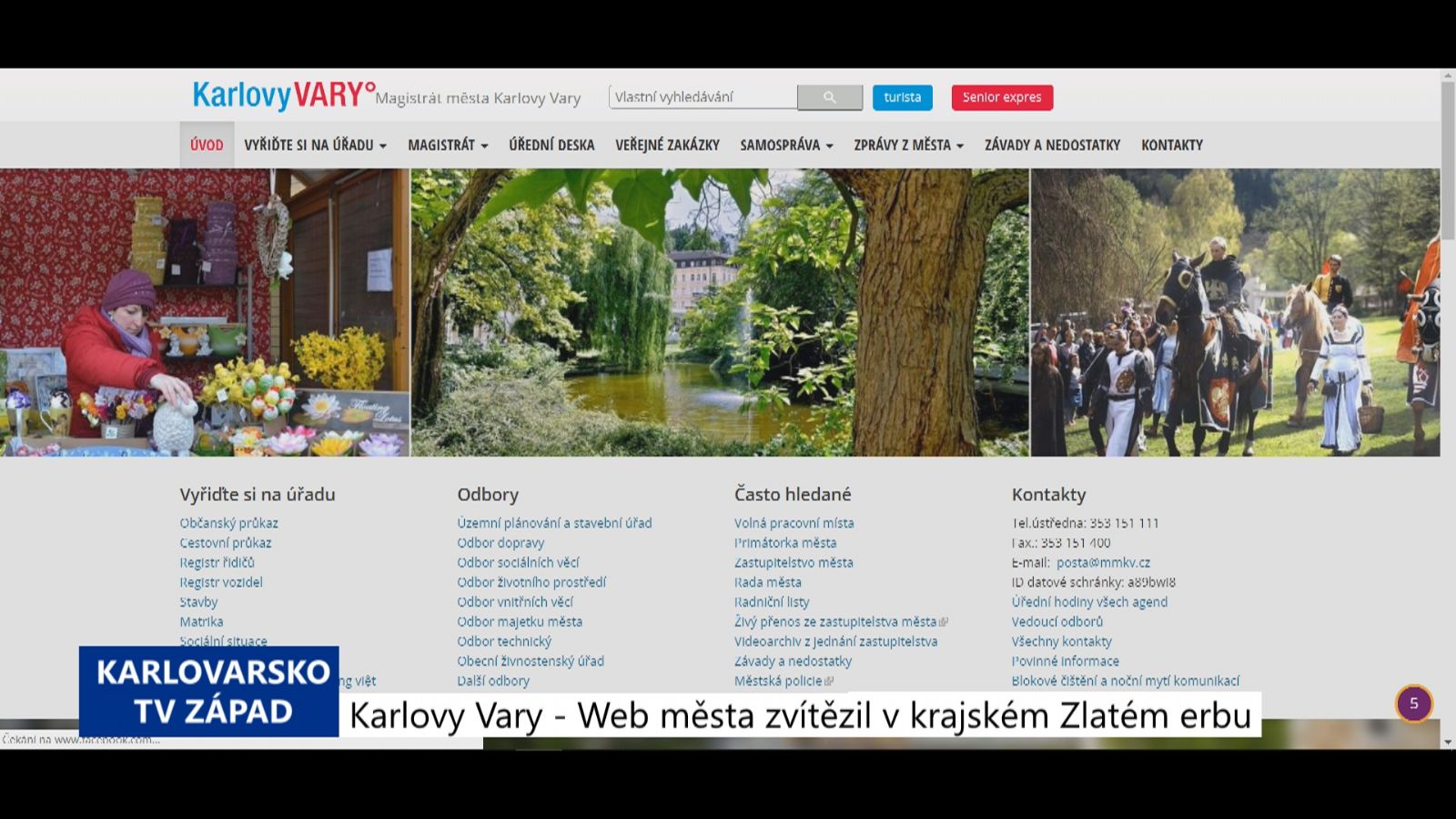
Task: Open the Odbor dopravy link
Action: tap(500, 543)
